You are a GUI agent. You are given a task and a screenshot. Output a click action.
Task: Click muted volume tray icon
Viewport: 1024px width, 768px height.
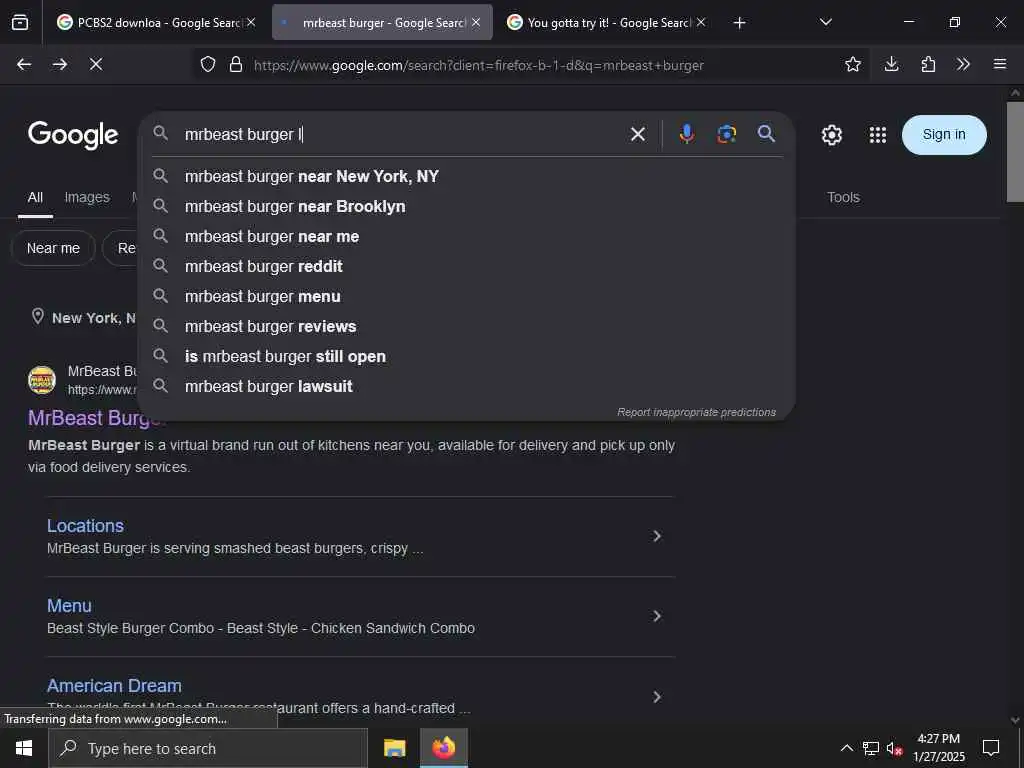[894, 748]
